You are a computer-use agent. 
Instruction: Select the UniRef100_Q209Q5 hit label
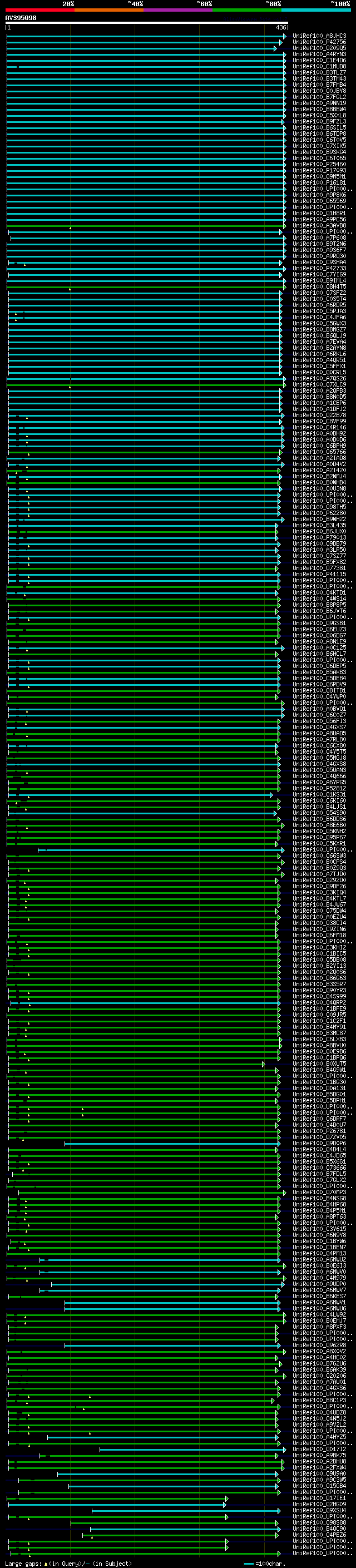319,48
